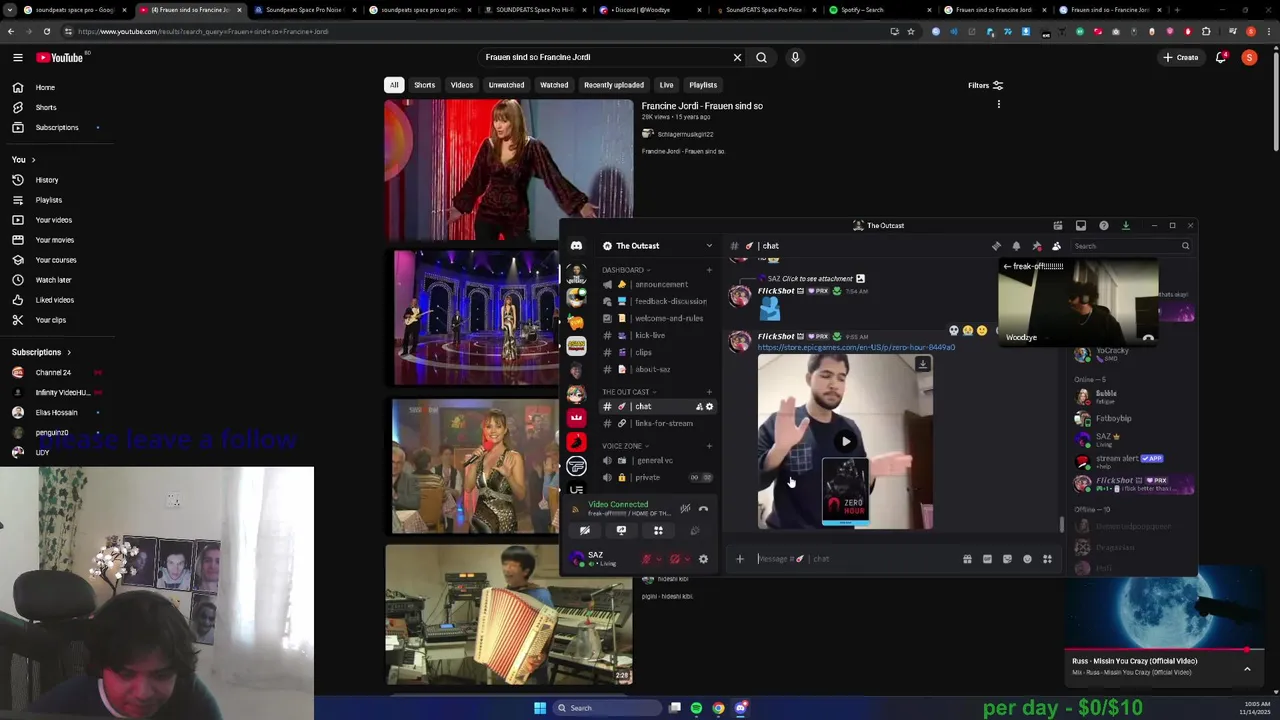Select the Videos filter chip
This screenshot has height=720, width=1280.
click(x=462, y=85)
